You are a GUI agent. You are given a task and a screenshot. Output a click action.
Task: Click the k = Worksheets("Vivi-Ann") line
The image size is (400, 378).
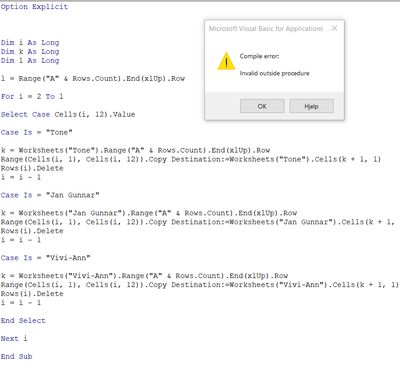coord(144,276)
